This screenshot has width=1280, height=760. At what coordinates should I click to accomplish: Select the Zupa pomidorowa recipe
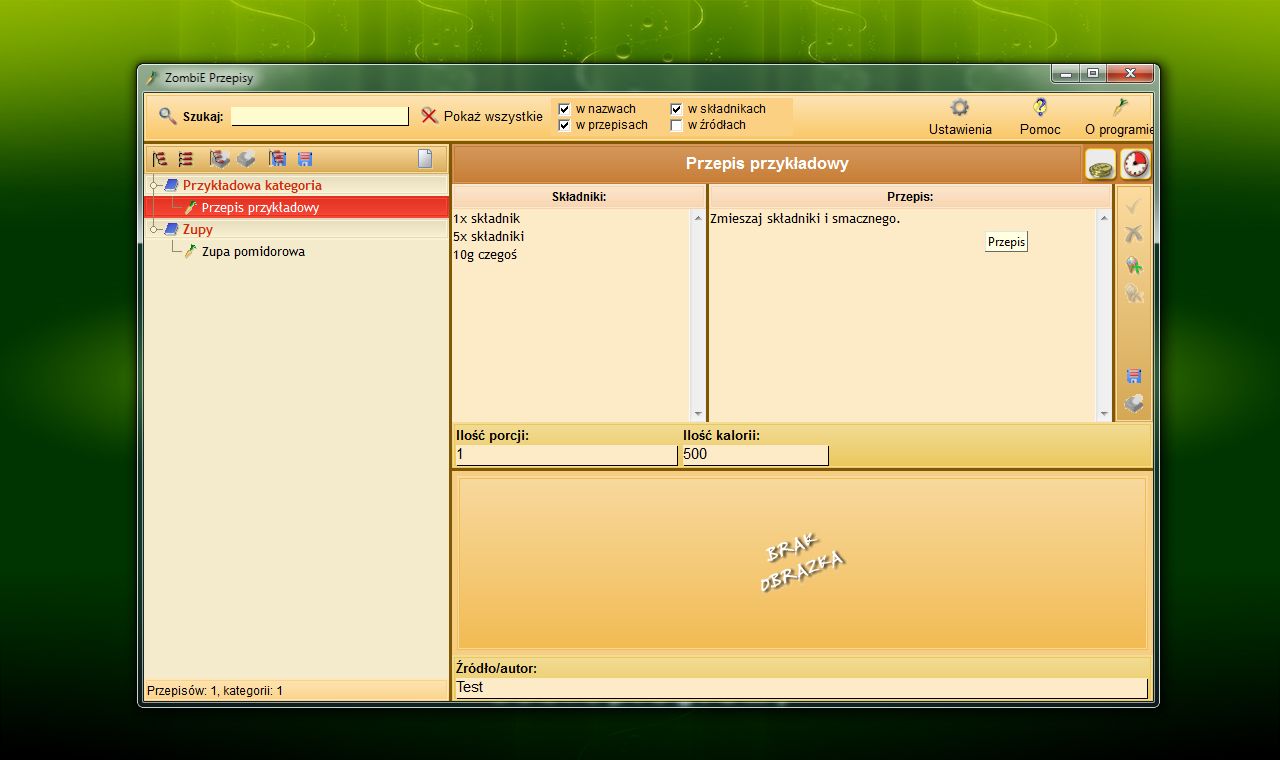[x=253, y=251]
